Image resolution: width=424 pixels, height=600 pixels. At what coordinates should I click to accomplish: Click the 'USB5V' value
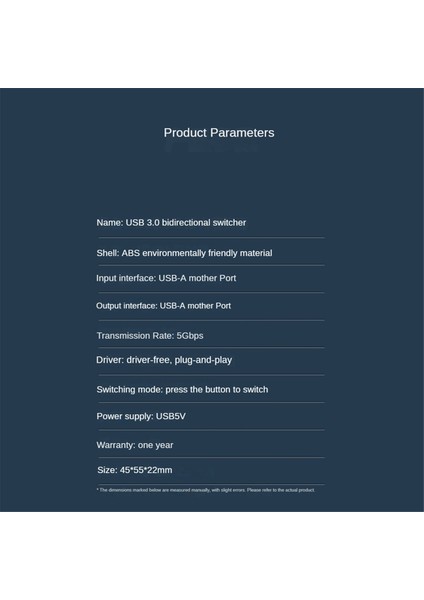coord(171,416)
